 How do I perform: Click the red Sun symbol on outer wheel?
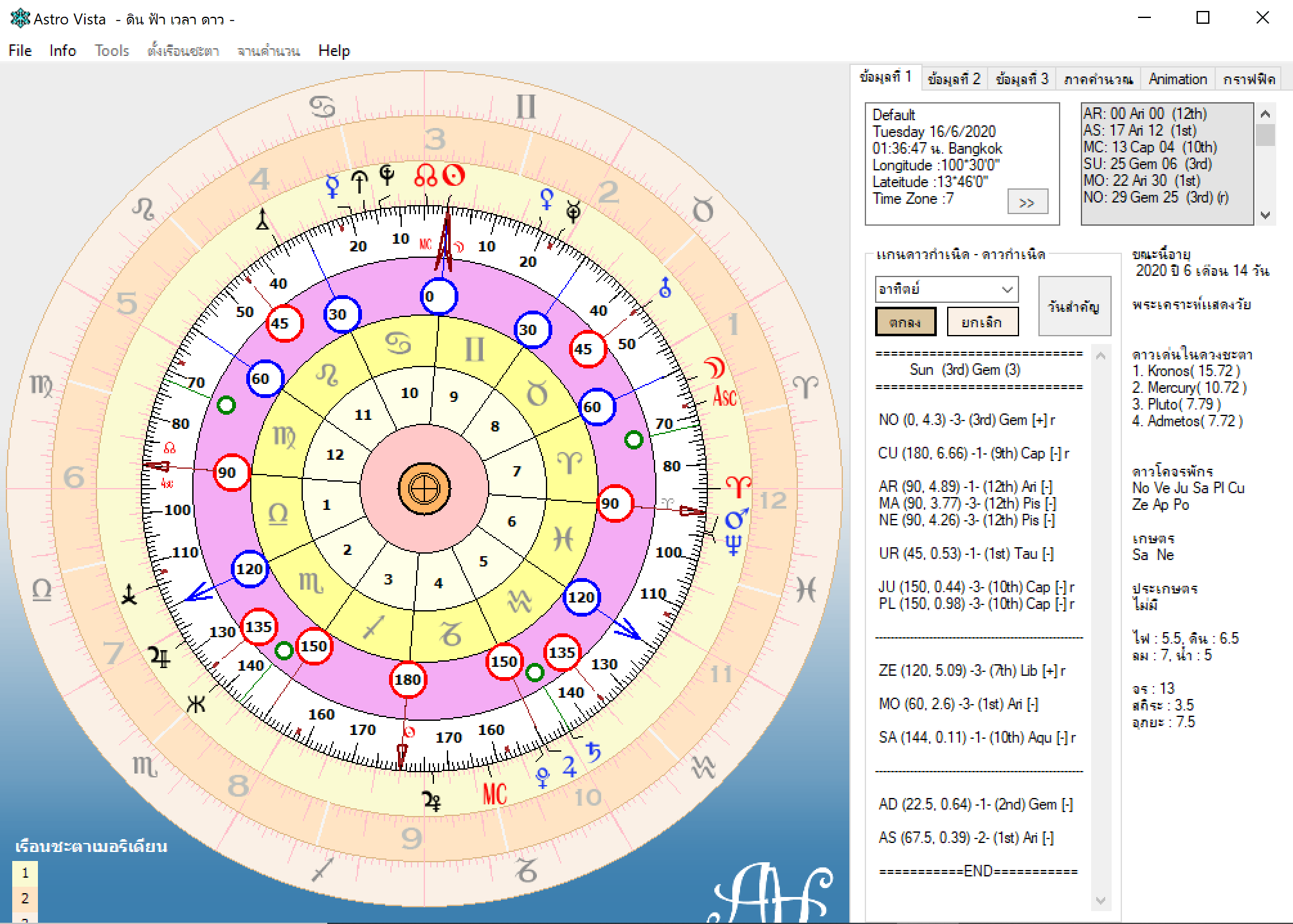click(454, 176)
